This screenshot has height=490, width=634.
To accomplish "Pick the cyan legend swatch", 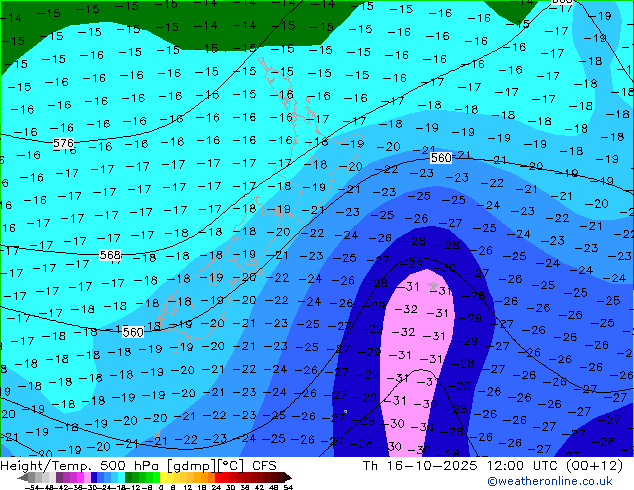I will click(x=122, y=477).
